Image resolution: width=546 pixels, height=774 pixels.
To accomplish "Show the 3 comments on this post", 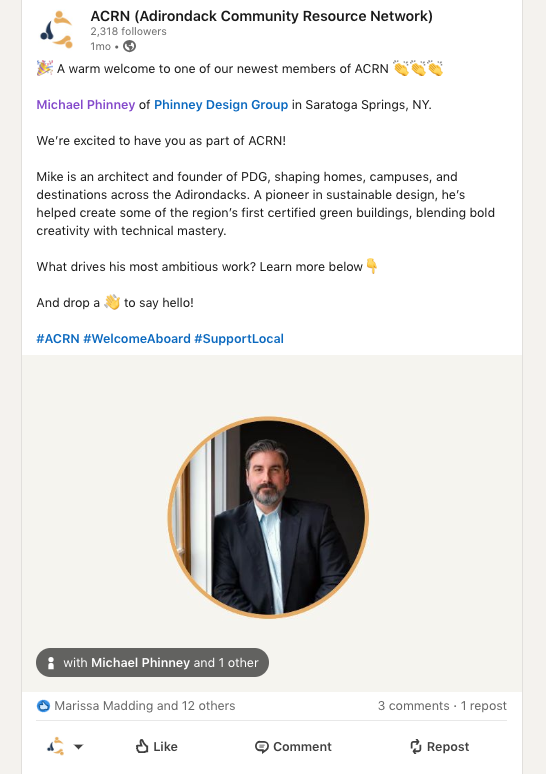I will pyautogui.click(x=414, y=706).
